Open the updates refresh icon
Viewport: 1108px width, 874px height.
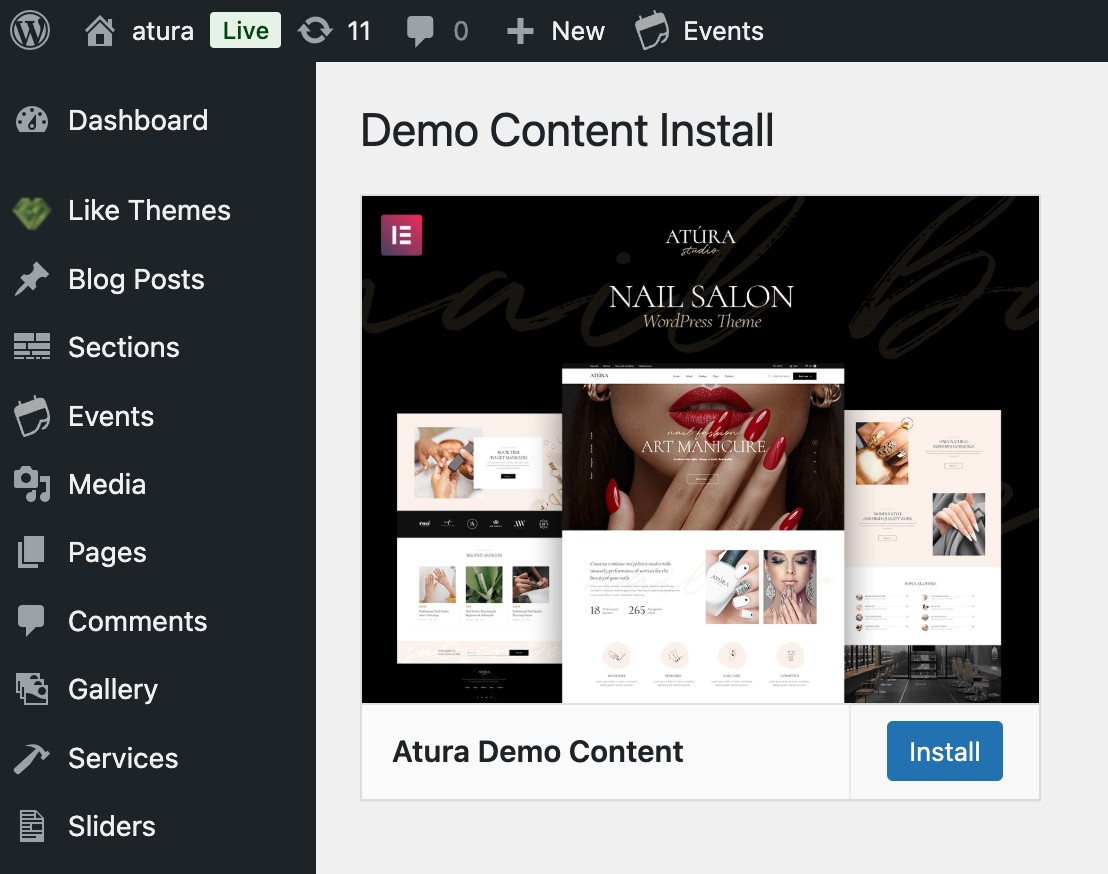315,31
